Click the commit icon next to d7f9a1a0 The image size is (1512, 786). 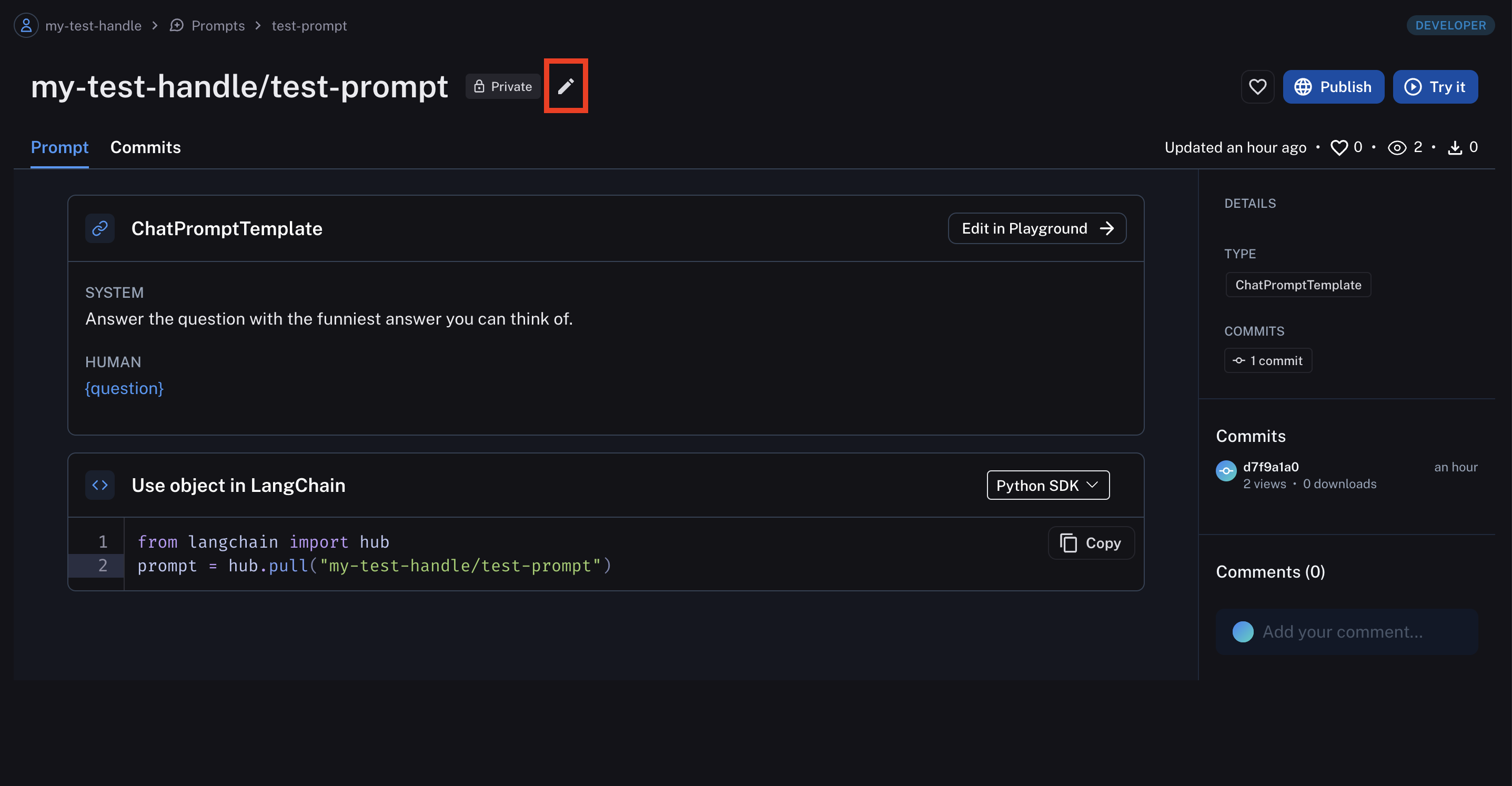coord(1226,471)
